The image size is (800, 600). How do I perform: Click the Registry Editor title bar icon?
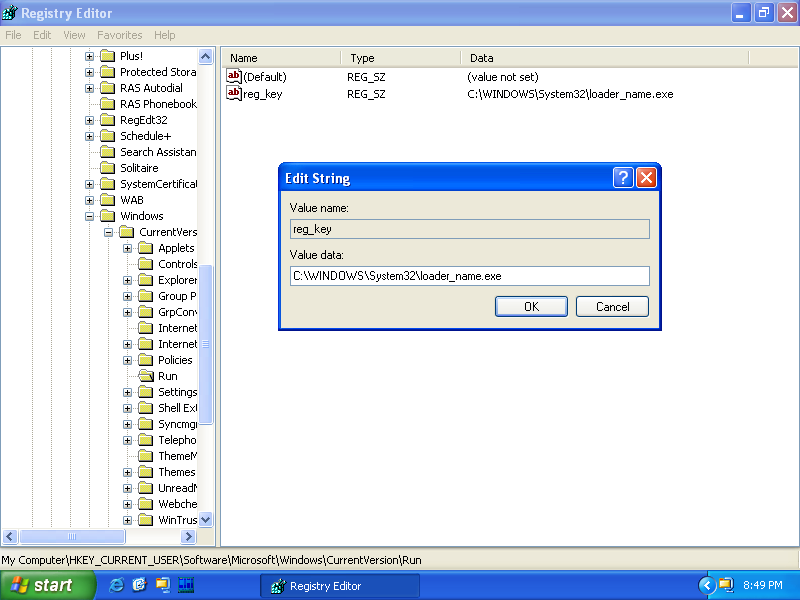(x=10, y=13)
